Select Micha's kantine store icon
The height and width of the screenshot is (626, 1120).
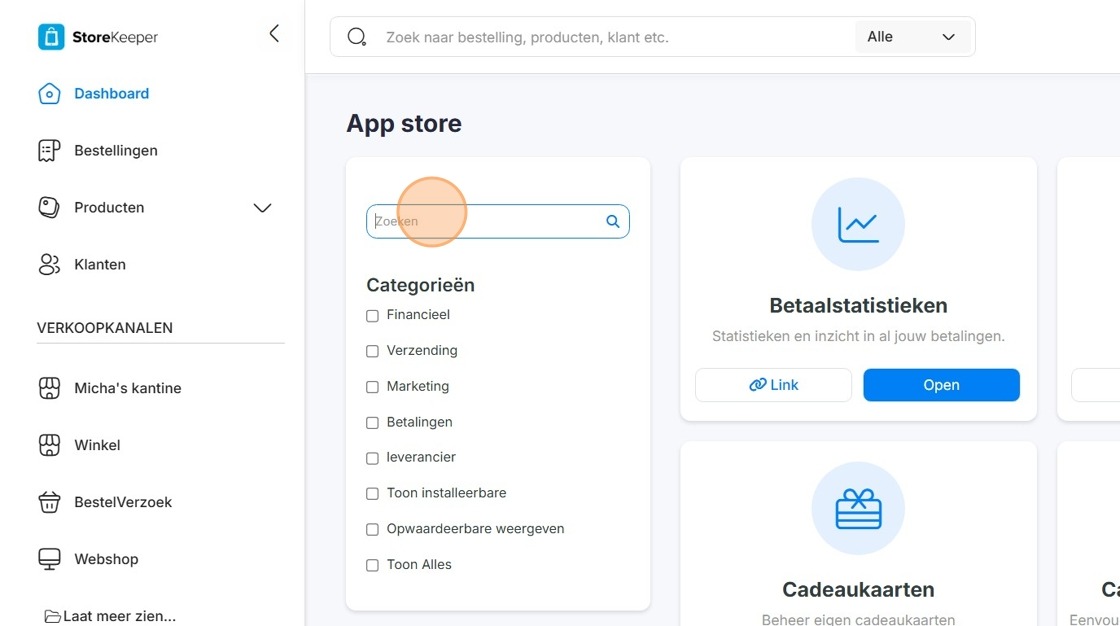(49, 388)
